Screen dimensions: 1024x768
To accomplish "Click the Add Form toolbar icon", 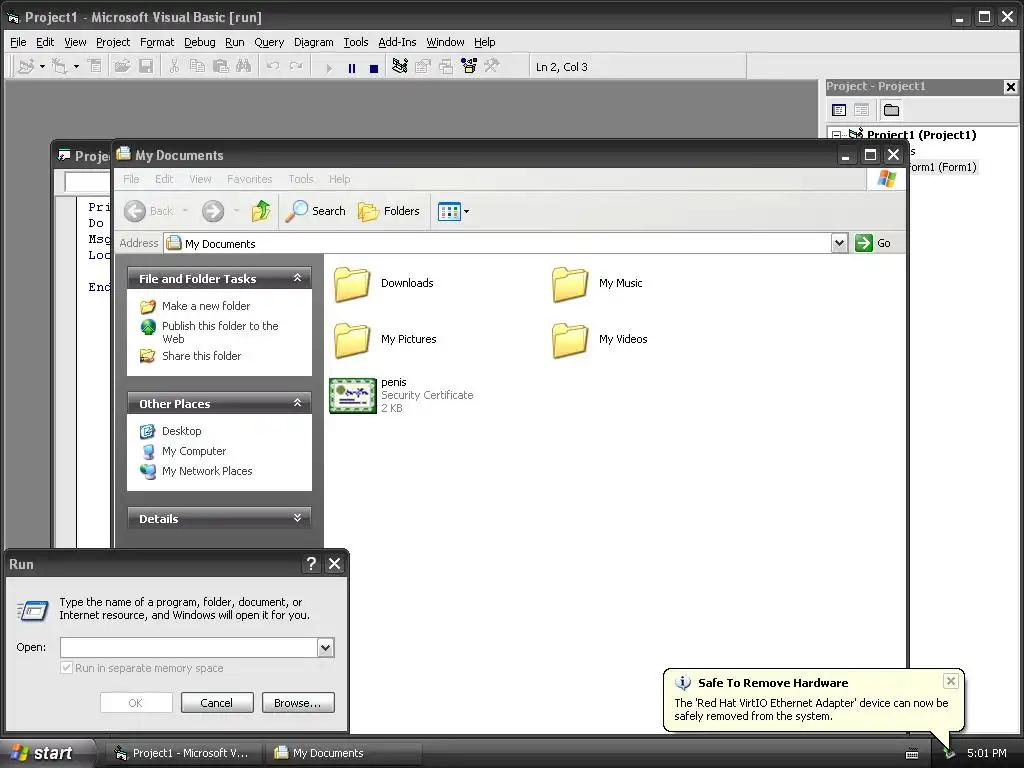I will (59, 66).
